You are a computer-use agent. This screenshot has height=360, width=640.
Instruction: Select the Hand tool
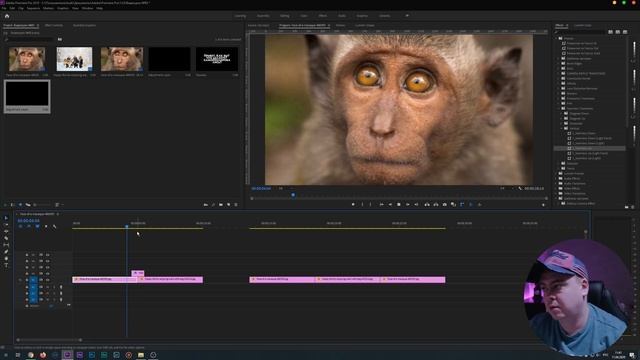6,258
